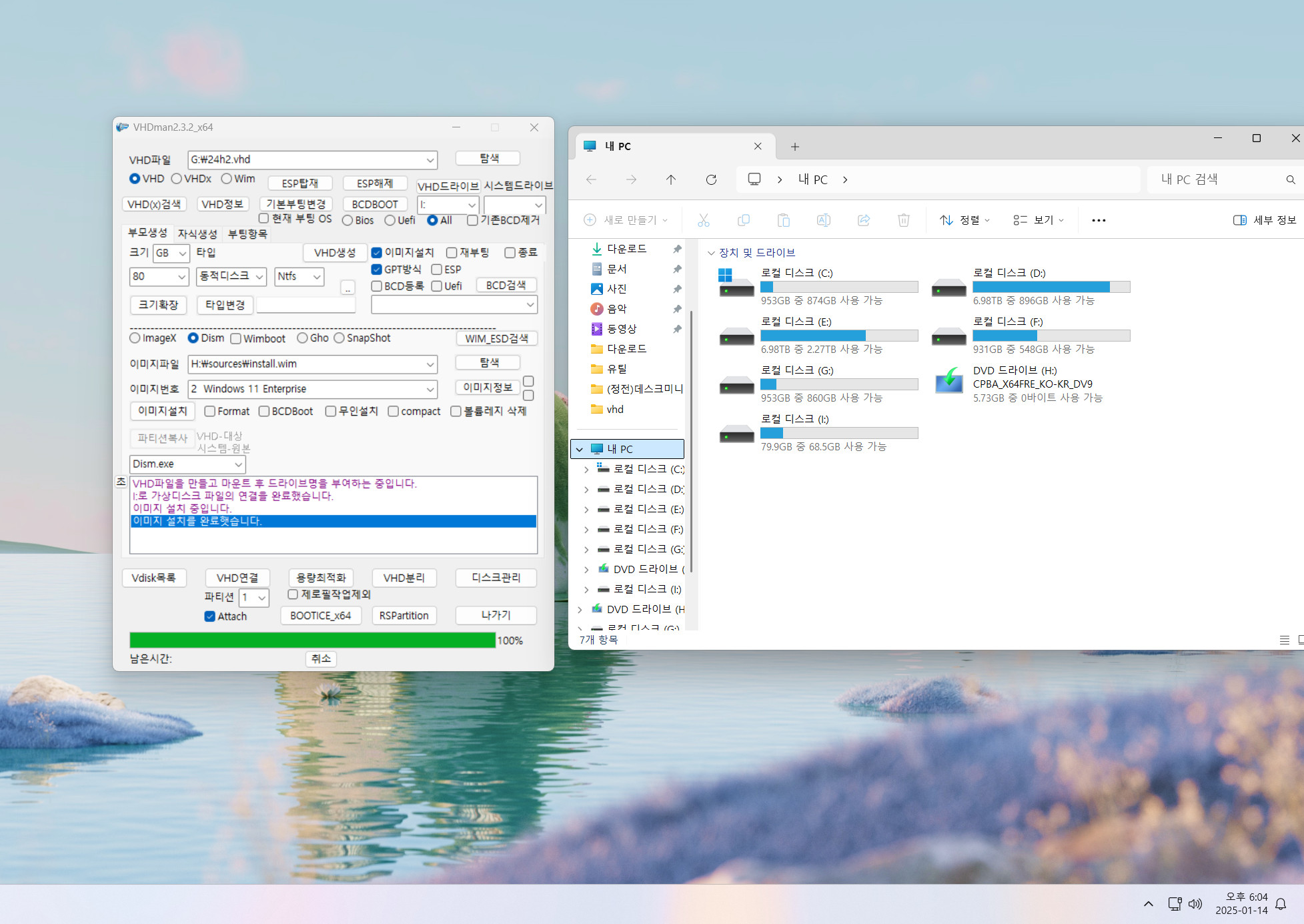Open the 동적디스크 type dropdown

[x=259, y=276]
